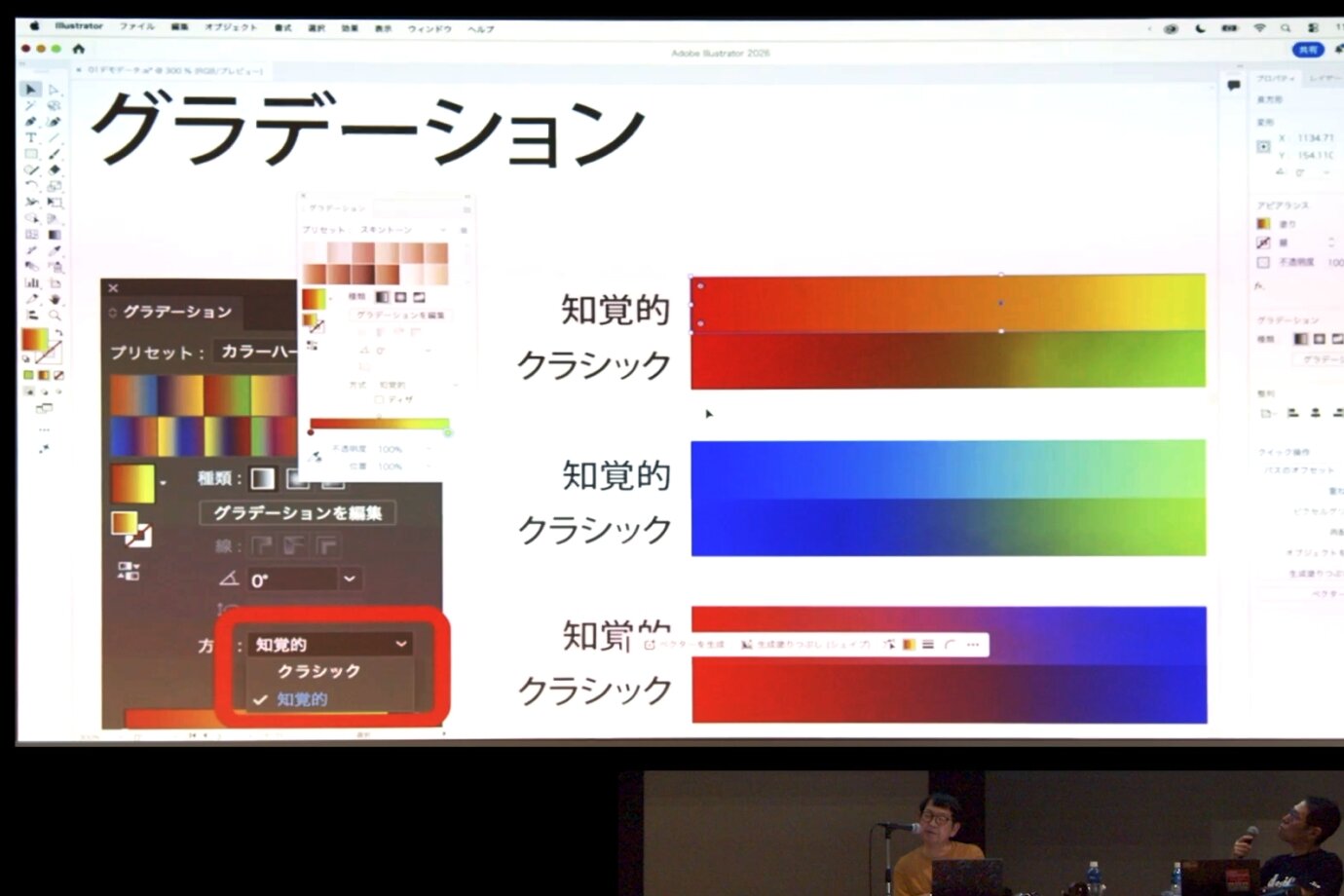The image size is (1344, 896).
Task: Click the green end stop on the gradient slider
Action: click(448, 431)
